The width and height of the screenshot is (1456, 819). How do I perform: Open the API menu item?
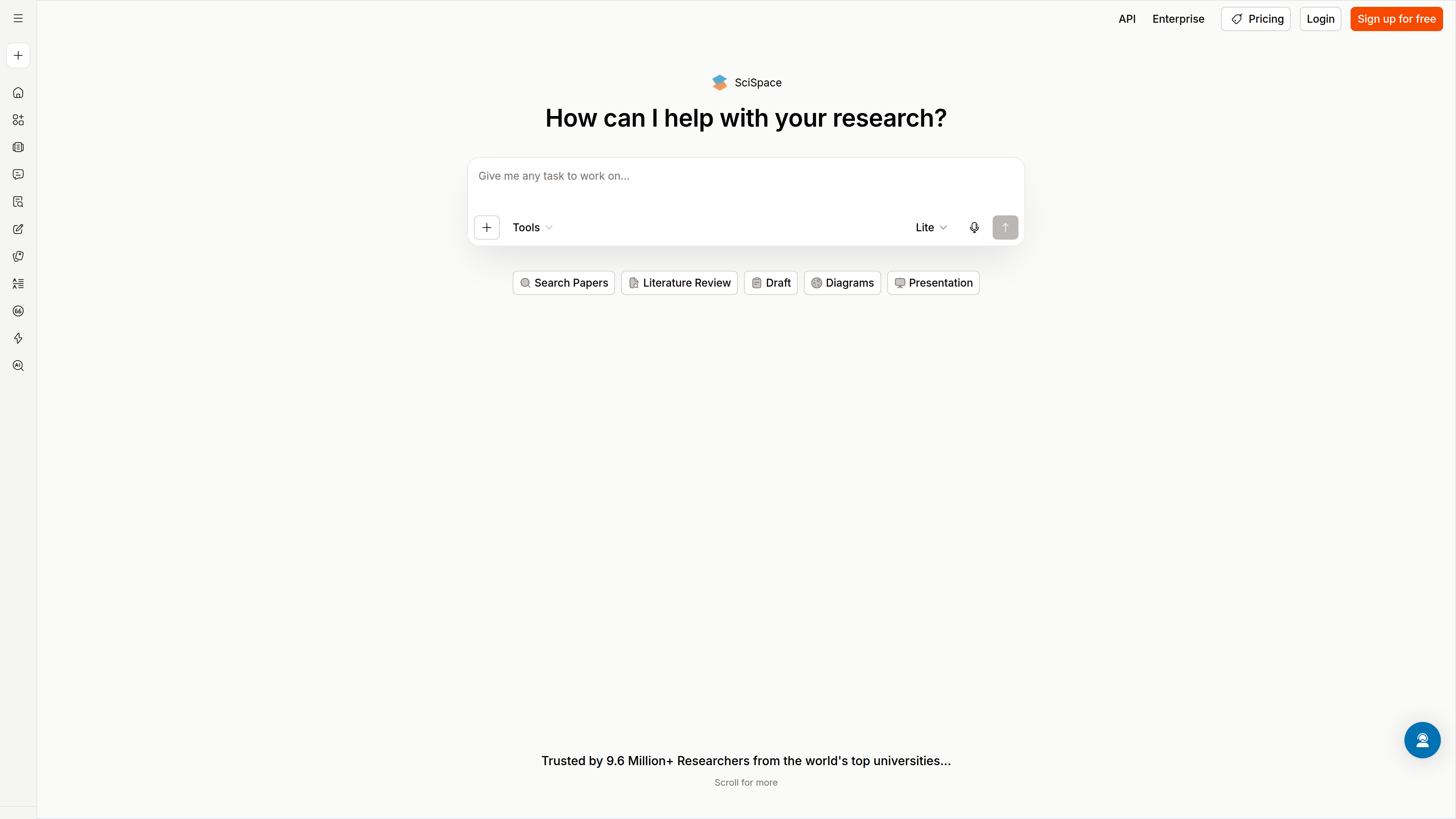(1127, 19)
